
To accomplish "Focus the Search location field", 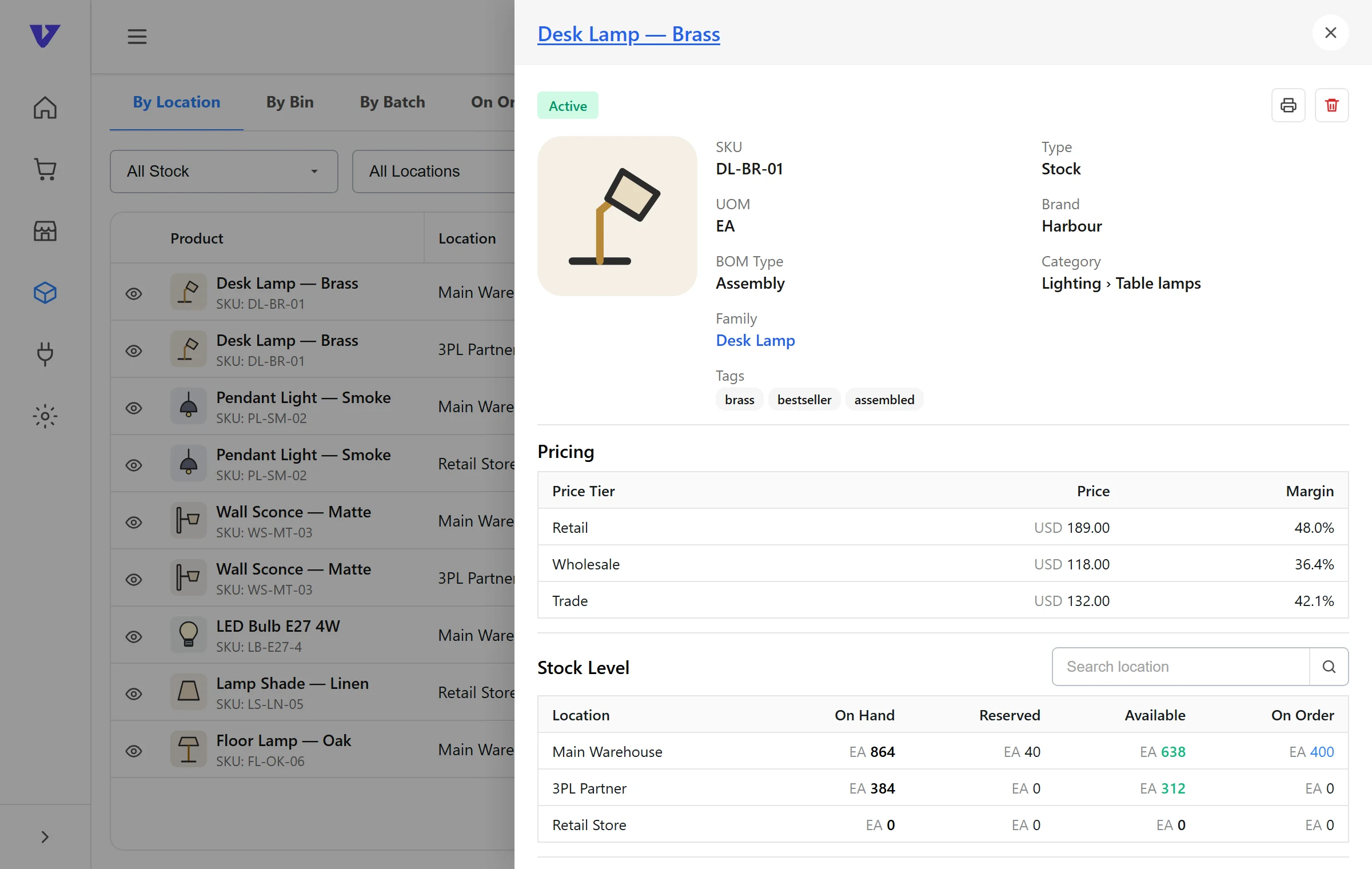I will pos(1181,667).
